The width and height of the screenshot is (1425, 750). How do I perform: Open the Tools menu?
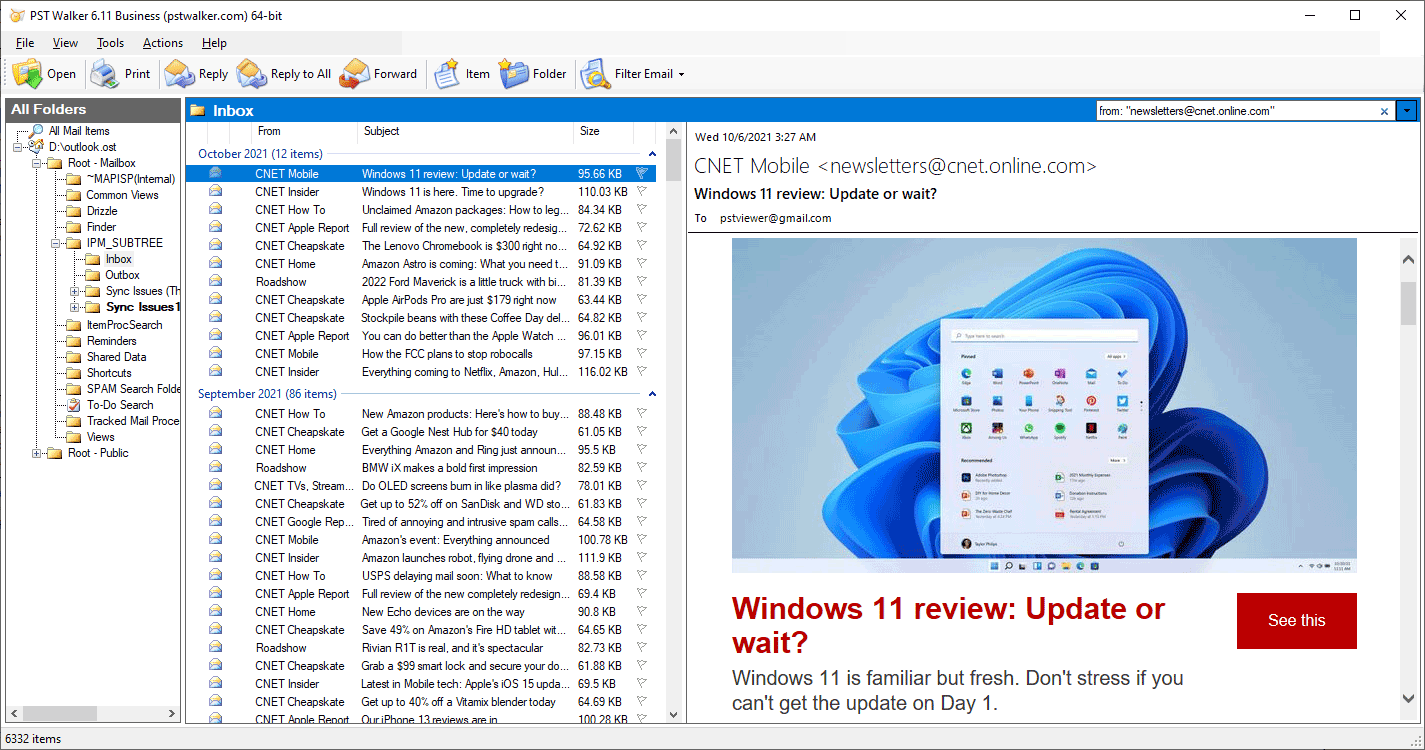pyautogui.click(x=110, y=43)
